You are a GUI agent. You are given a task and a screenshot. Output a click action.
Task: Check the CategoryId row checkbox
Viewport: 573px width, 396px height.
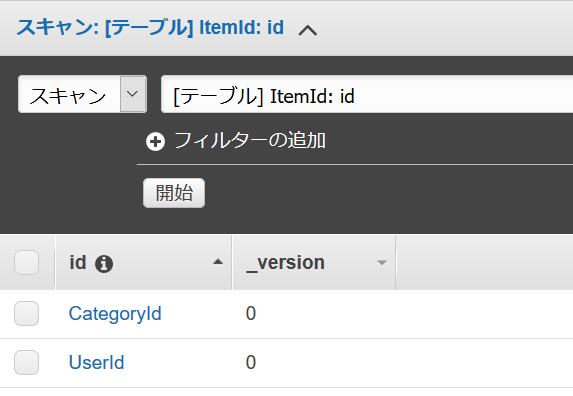tap(26, 313)
